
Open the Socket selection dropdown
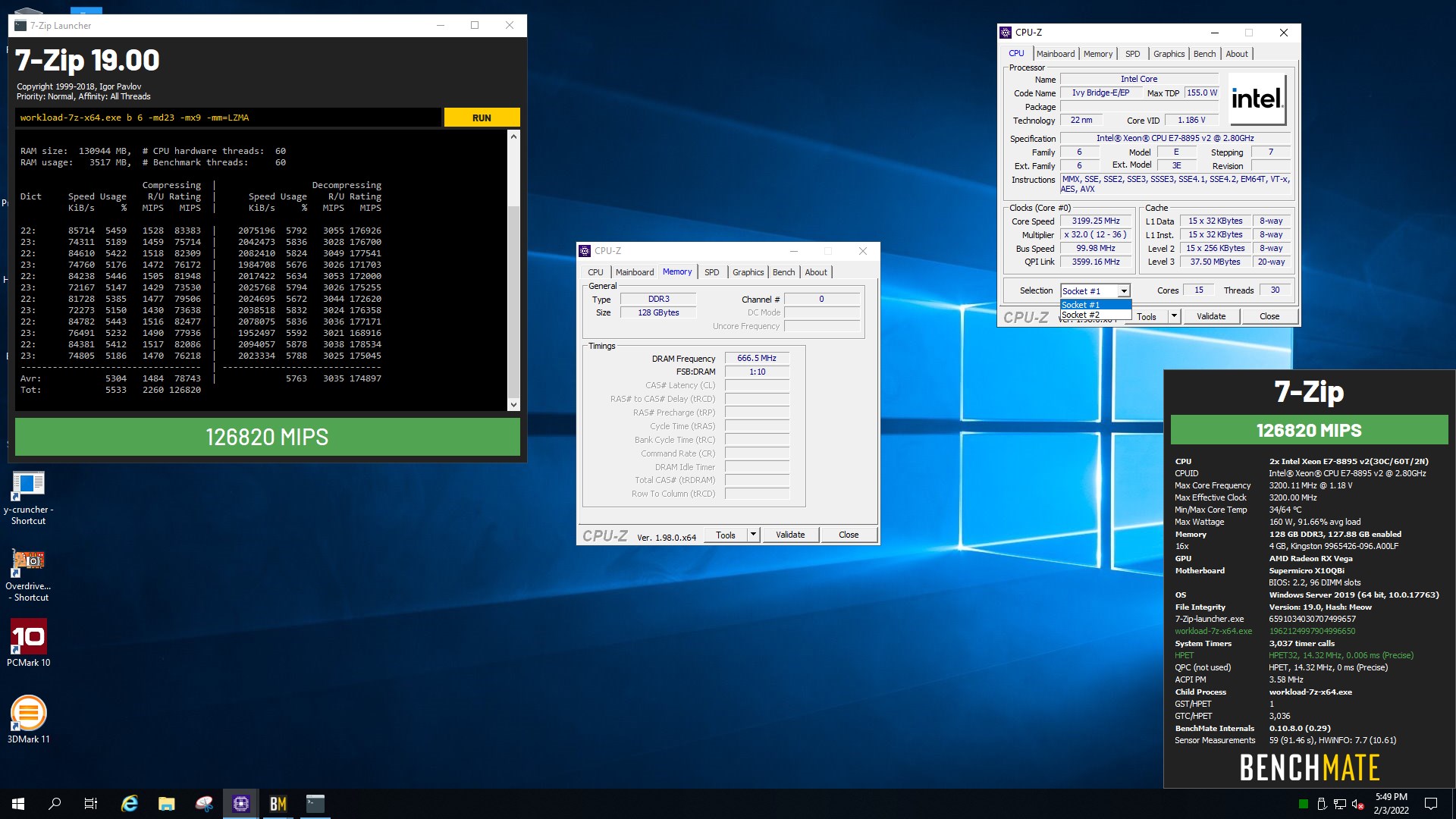pos(1124,290)
